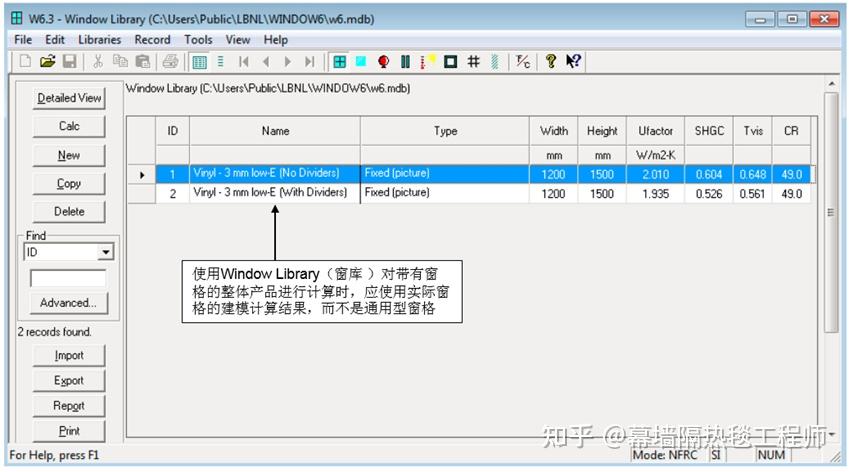Switch to List view icon
Viewport: 849px width, 472px height.
199,62
